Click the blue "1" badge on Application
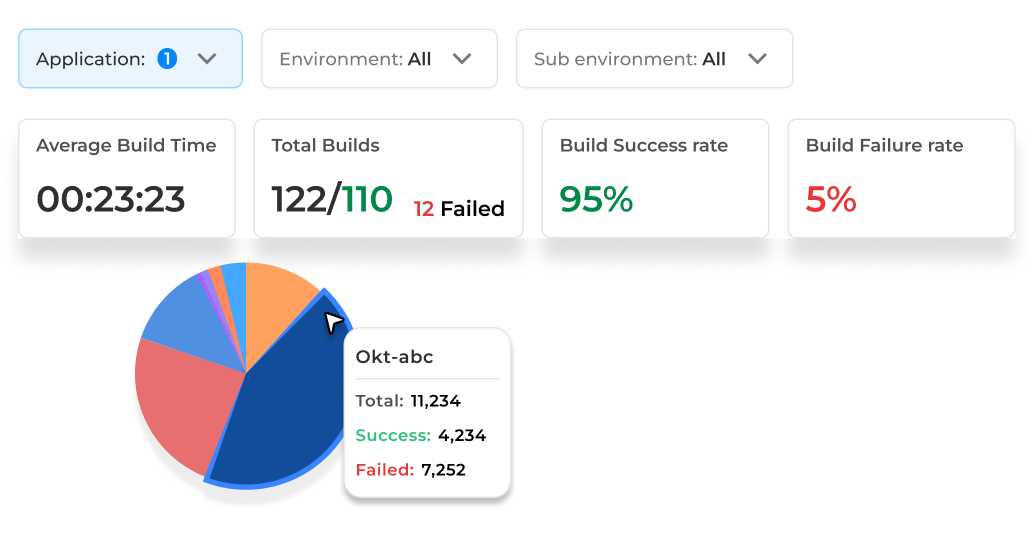The width and height of the screenshot is (1034, 537). [x=167, y=59]
